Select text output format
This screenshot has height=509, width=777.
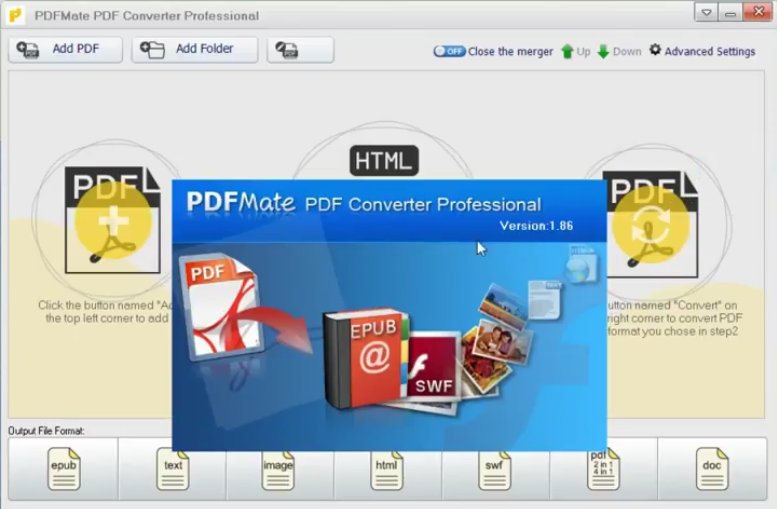click(172, 468)
